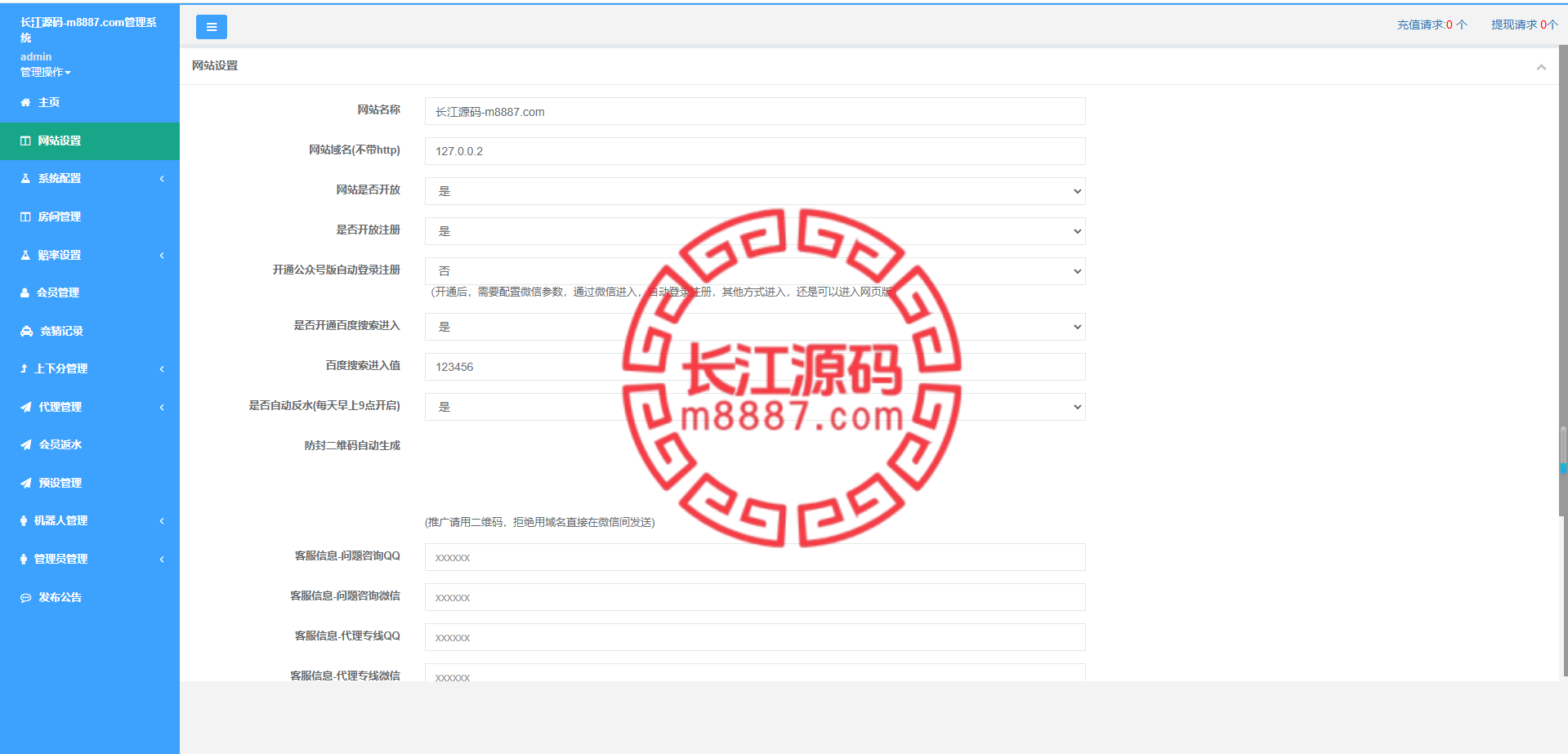Click the 网站名称 input field
This screenshot has width=1568, height=754.
(755, 111)
